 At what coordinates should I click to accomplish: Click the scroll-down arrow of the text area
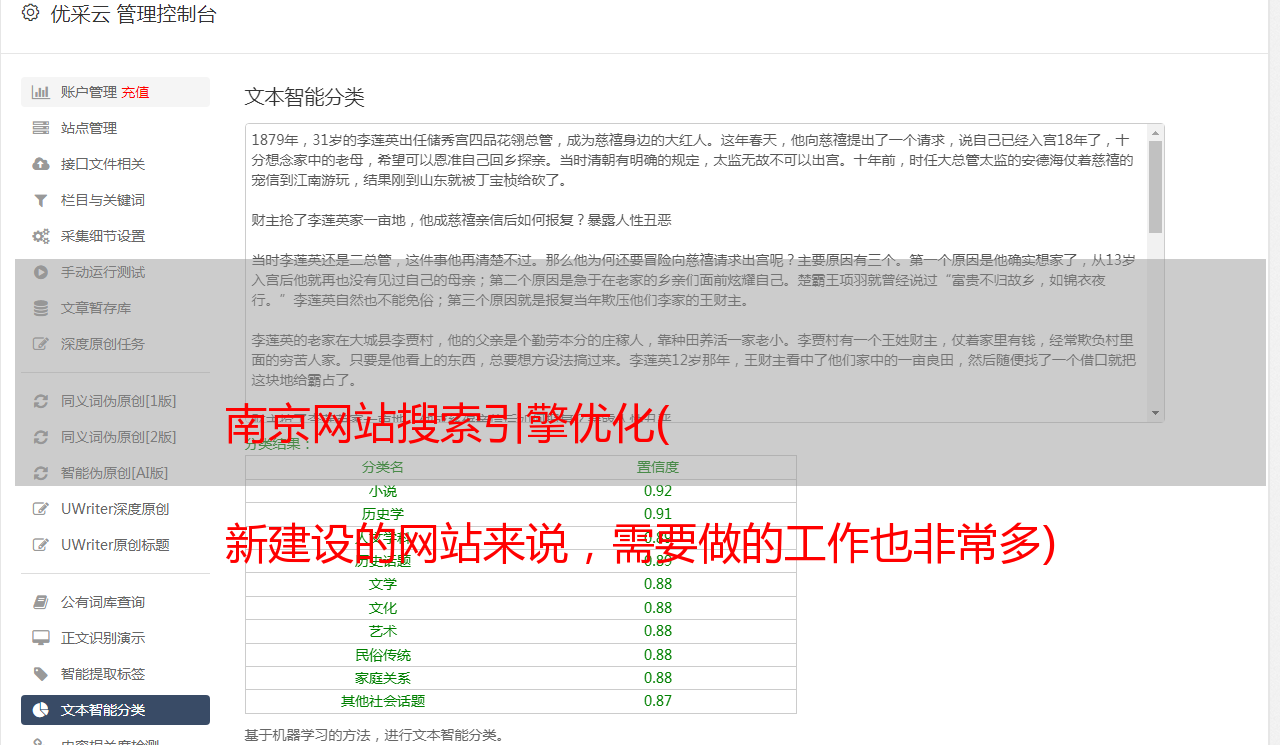[x=1156, y=412]
